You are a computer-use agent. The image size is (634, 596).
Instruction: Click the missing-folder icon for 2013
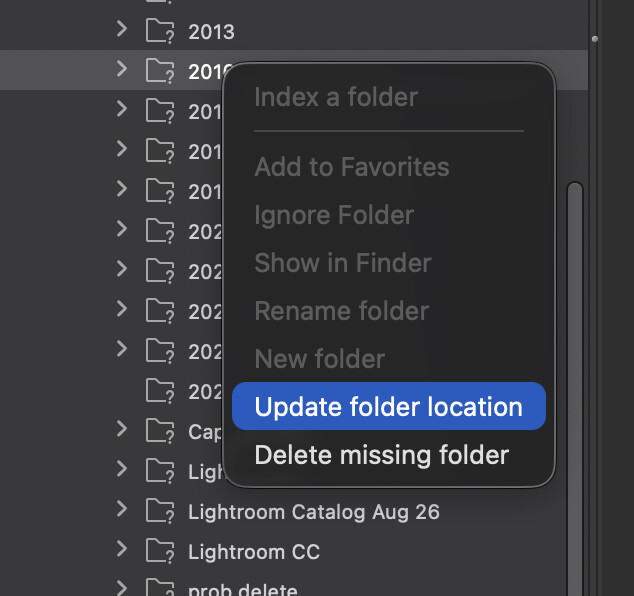(x=160, y=31)
